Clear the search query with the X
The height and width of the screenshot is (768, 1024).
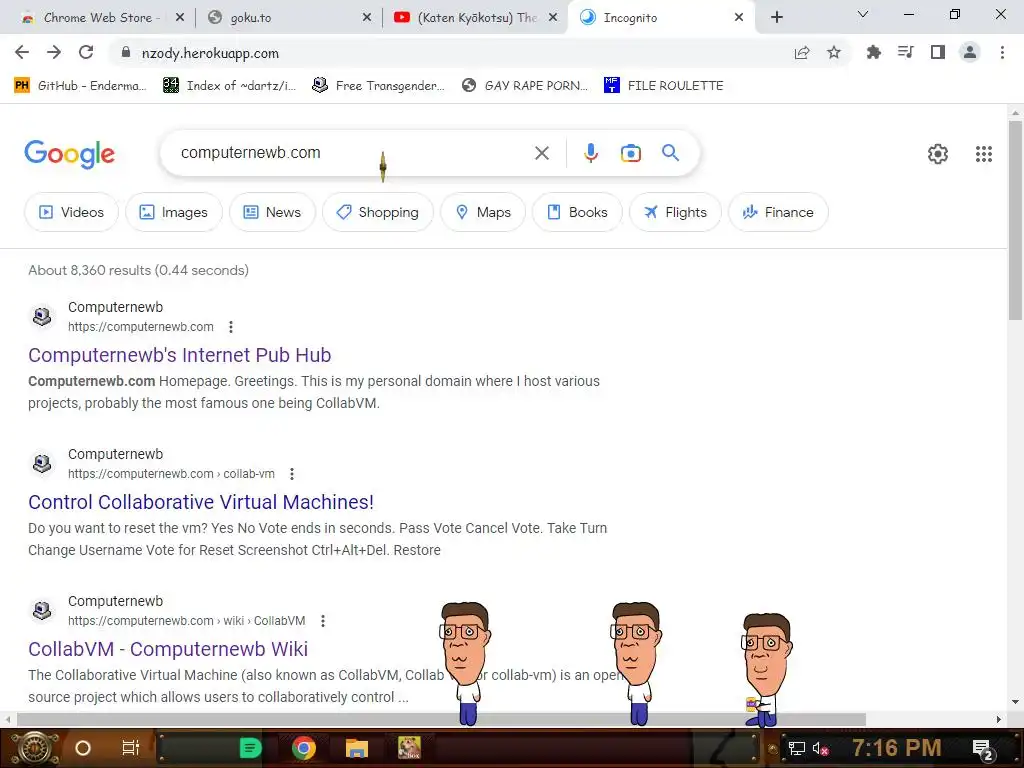541,153
